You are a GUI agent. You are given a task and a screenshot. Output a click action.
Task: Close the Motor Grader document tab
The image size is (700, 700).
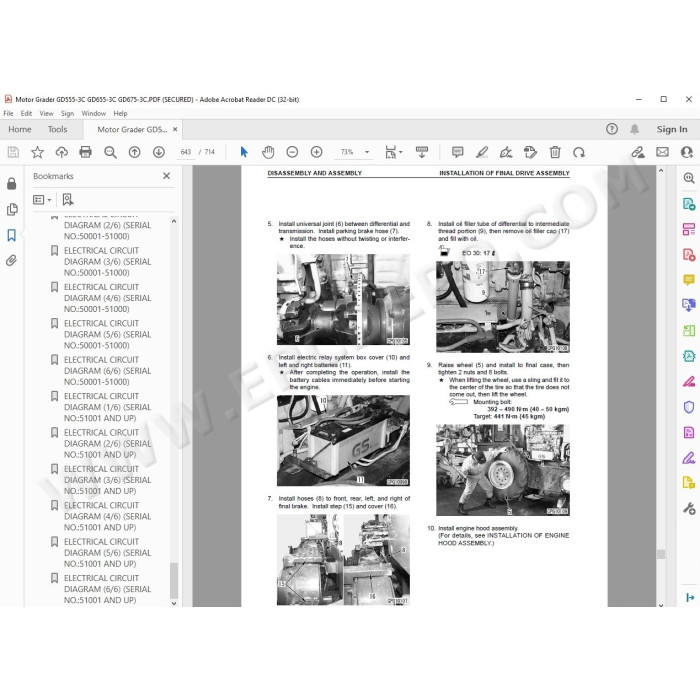click(175, 129)
